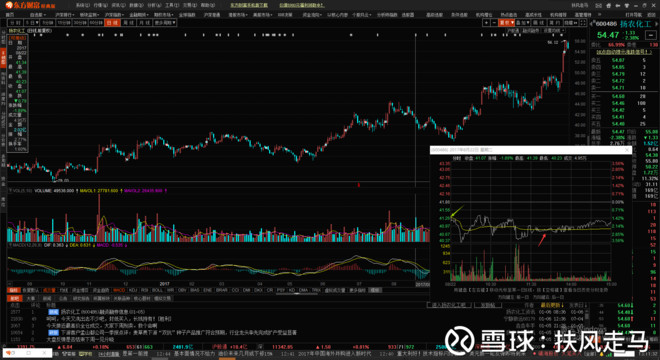The width and height of the screenshot is (660, 360).
Task: Open 更多周期 dropdown
Action: 165,22
